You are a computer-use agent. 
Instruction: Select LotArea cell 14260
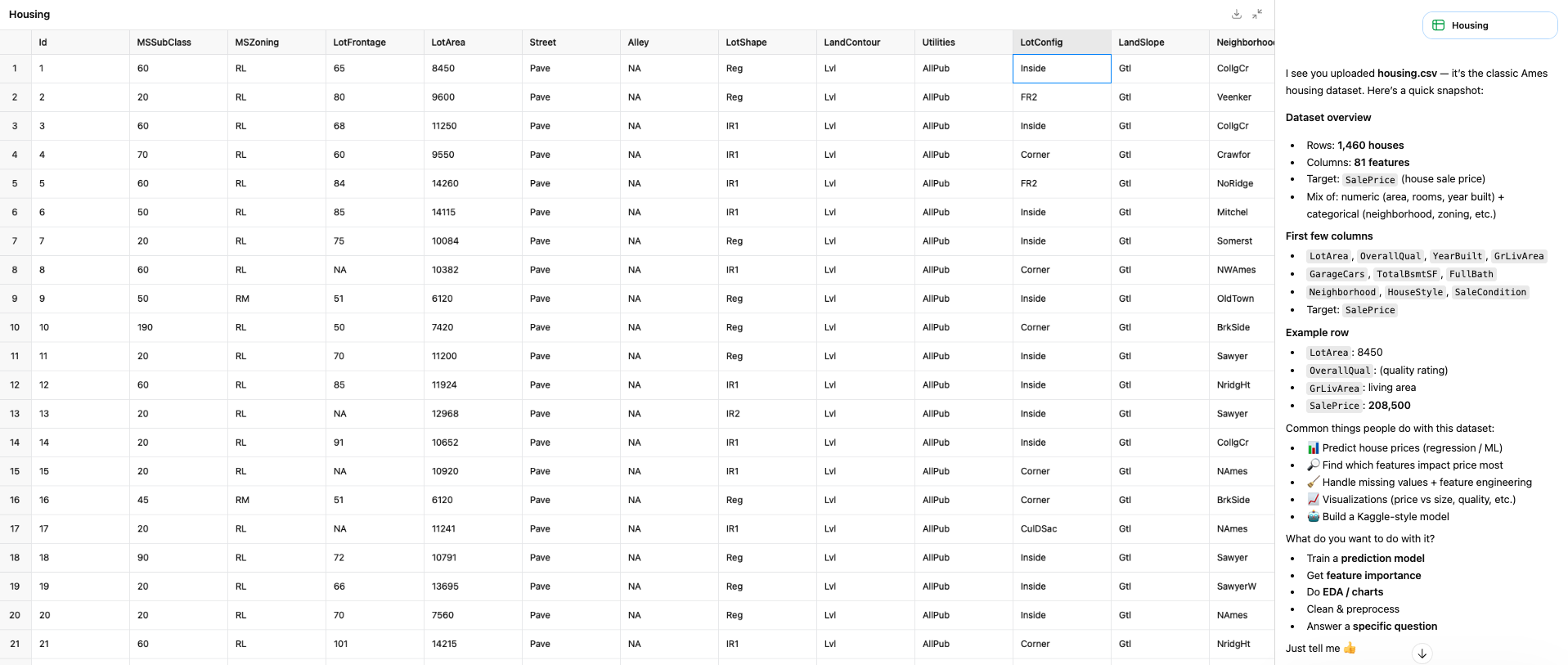(473, 183)
